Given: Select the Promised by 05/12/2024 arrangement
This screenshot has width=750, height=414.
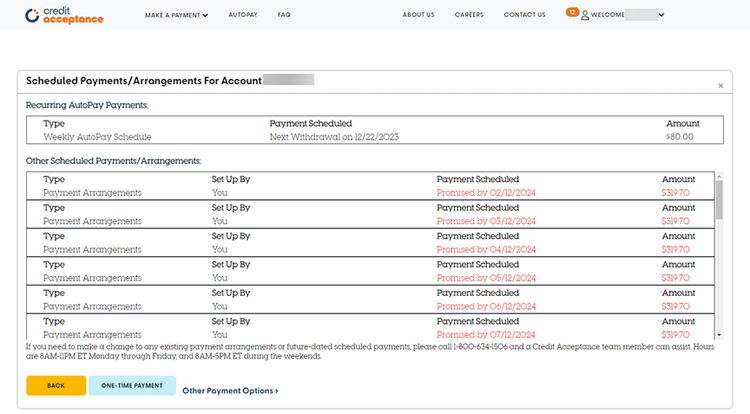Looking at the screenshot, I should coord(486,278).
